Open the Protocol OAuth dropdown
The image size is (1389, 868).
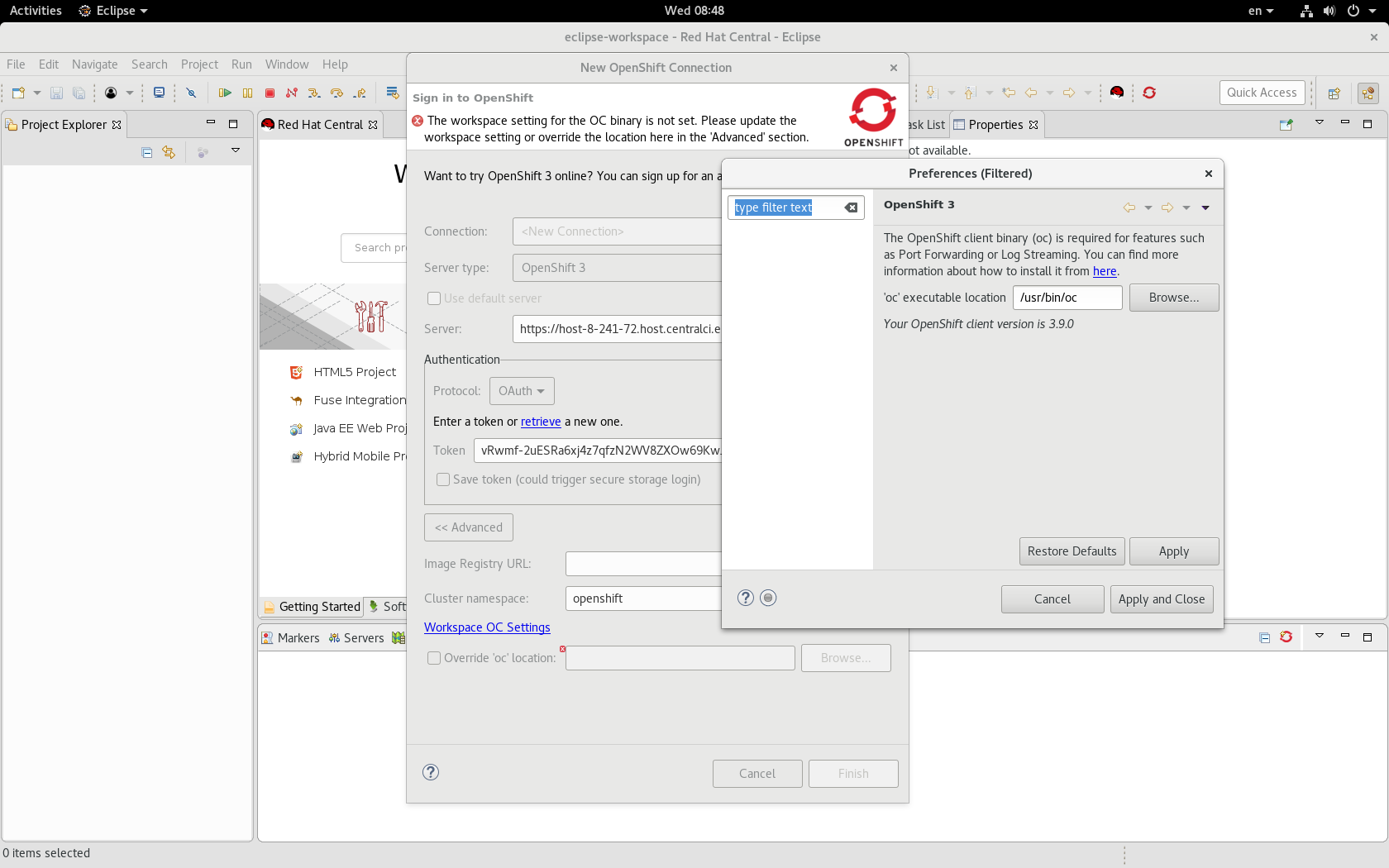522,391
